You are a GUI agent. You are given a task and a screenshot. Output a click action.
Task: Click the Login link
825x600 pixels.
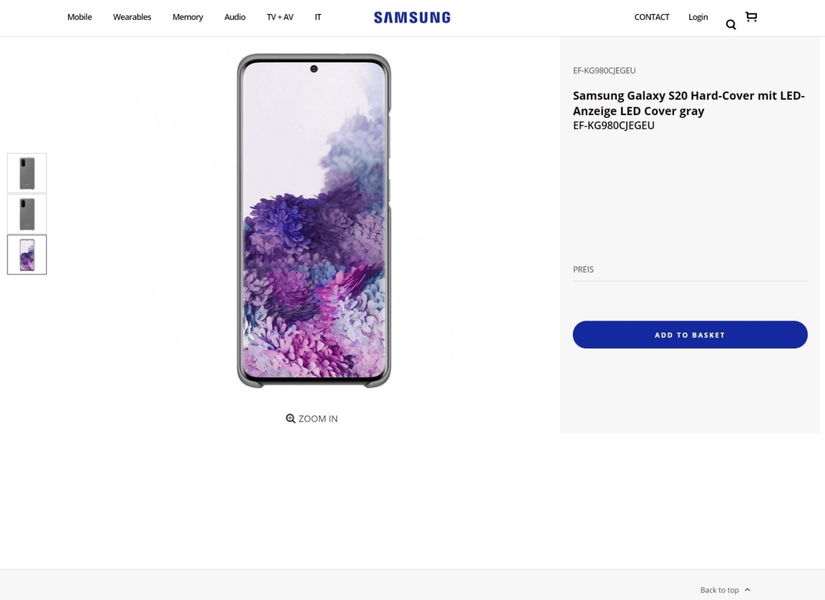(698, 17)
